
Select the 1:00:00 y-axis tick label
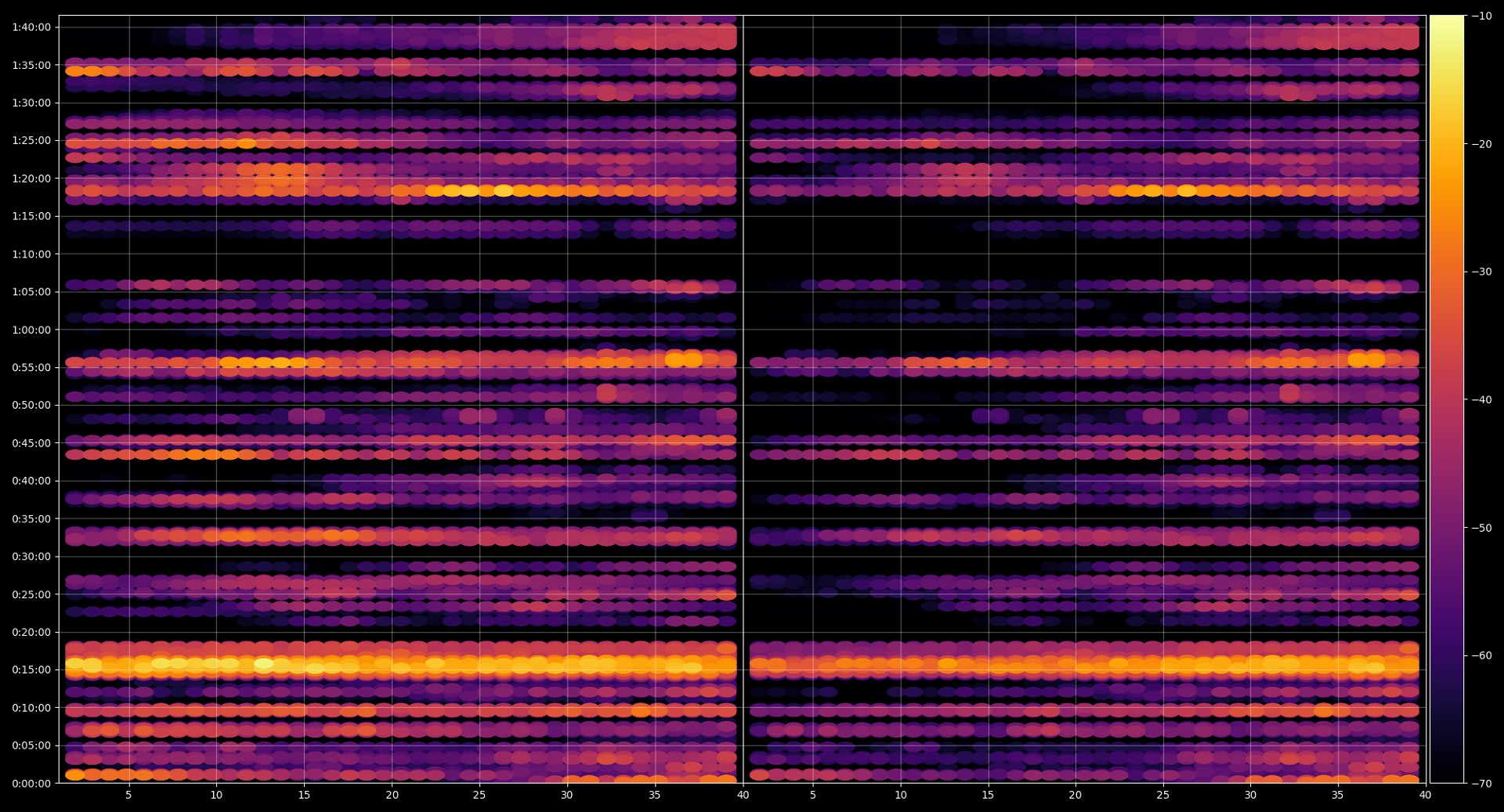[x=31, y=330]
